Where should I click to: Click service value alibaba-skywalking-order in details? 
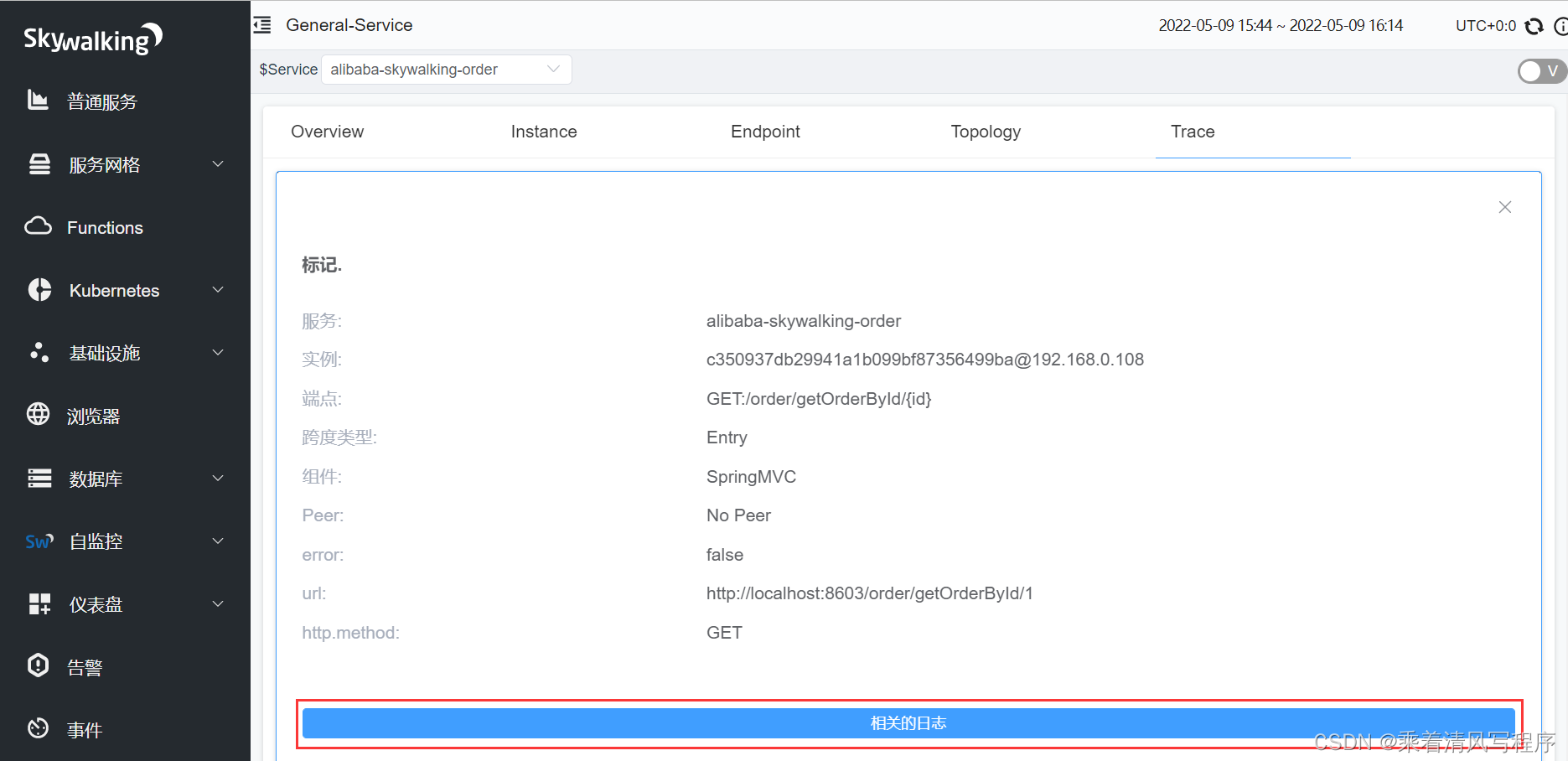804,321
